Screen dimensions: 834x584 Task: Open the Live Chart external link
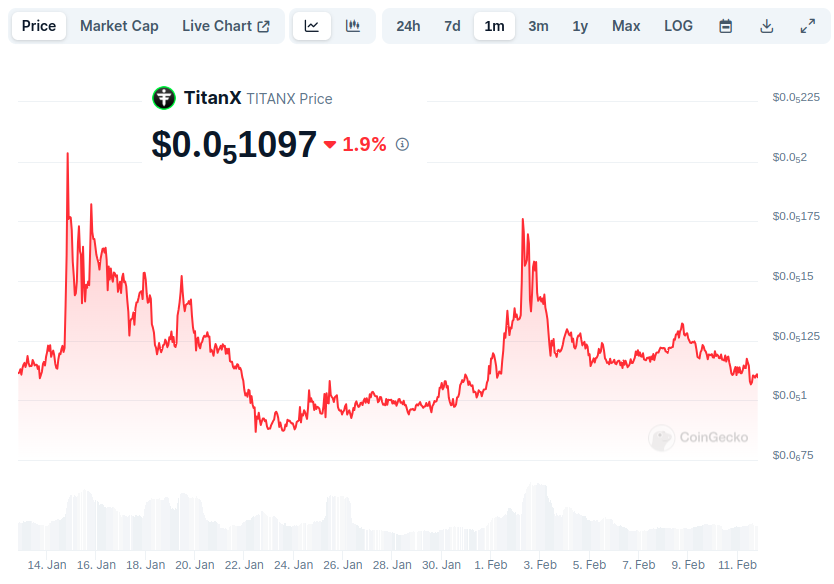pyautogui.click(x=226, y=26)
